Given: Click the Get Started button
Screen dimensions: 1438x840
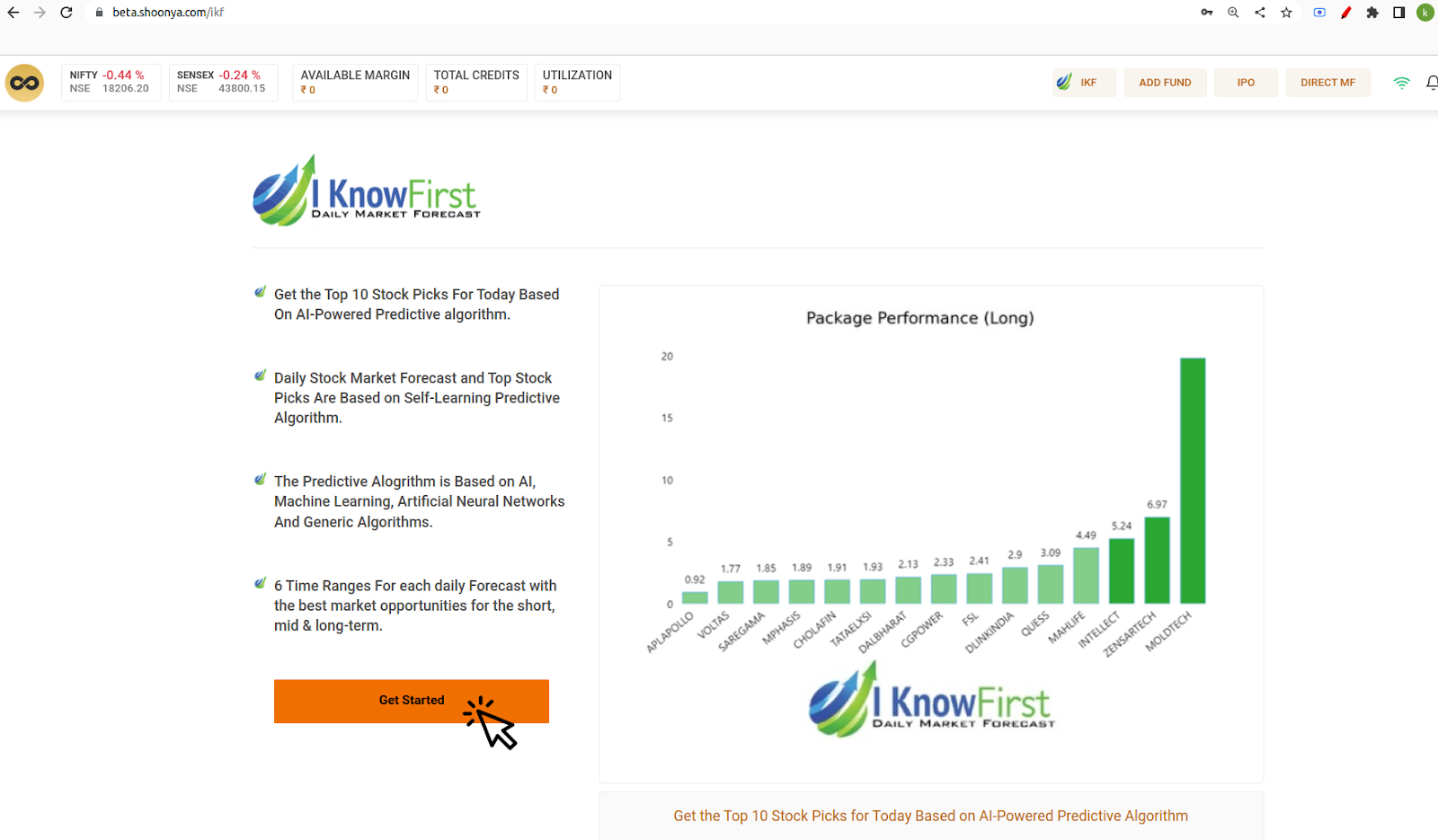Looking at the screenshot, I should click(x=412, y=701).
